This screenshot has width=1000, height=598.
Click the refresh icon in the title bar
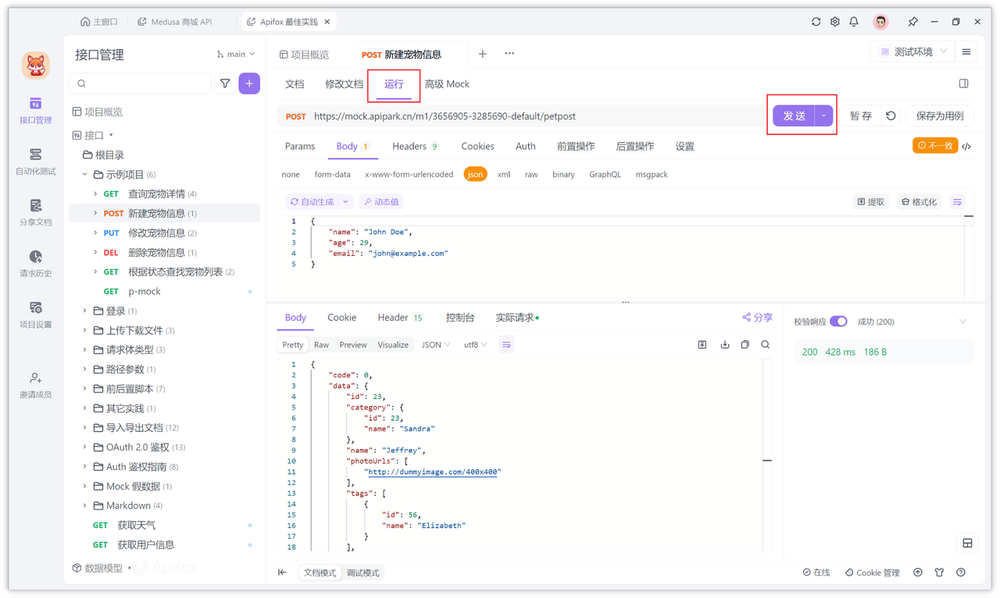click(x=816, y=21)
